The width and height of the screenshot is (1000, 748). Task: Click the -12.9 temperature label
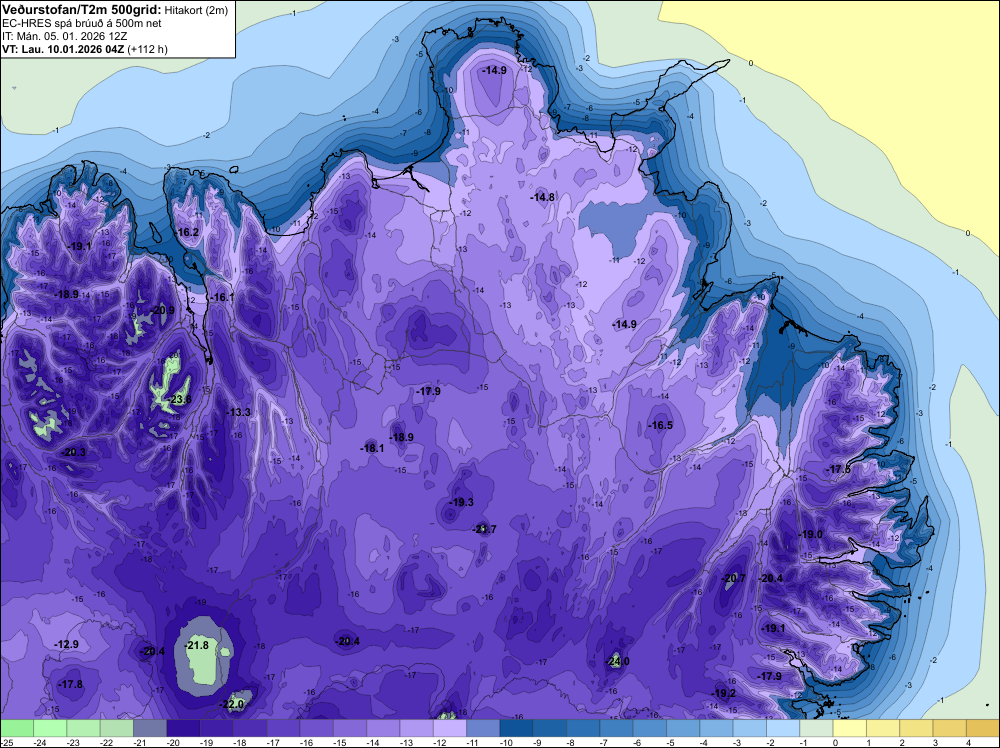pyautogui.click(x=66, y=645)
